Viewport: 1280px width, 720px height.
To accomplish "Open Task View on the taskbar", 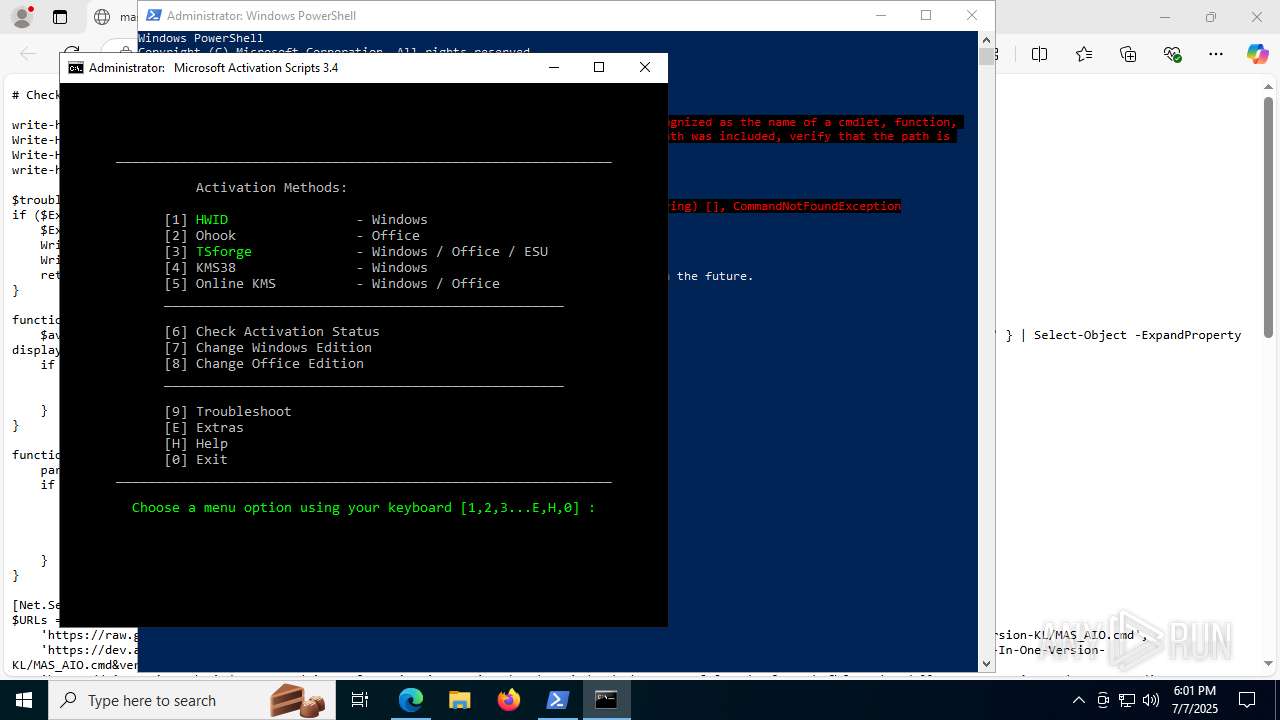I will tap(360, 700).
